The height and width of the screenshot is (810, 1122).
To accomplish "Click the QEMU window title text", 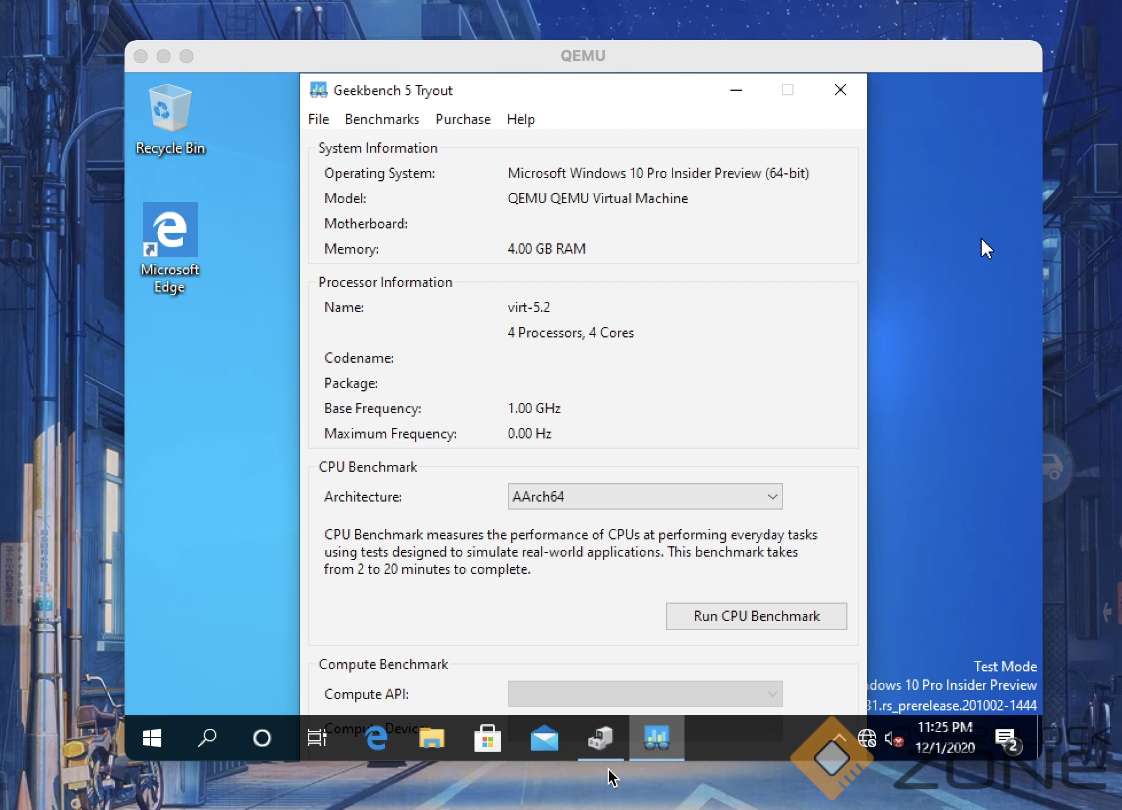I will click(x=583, y=56).
